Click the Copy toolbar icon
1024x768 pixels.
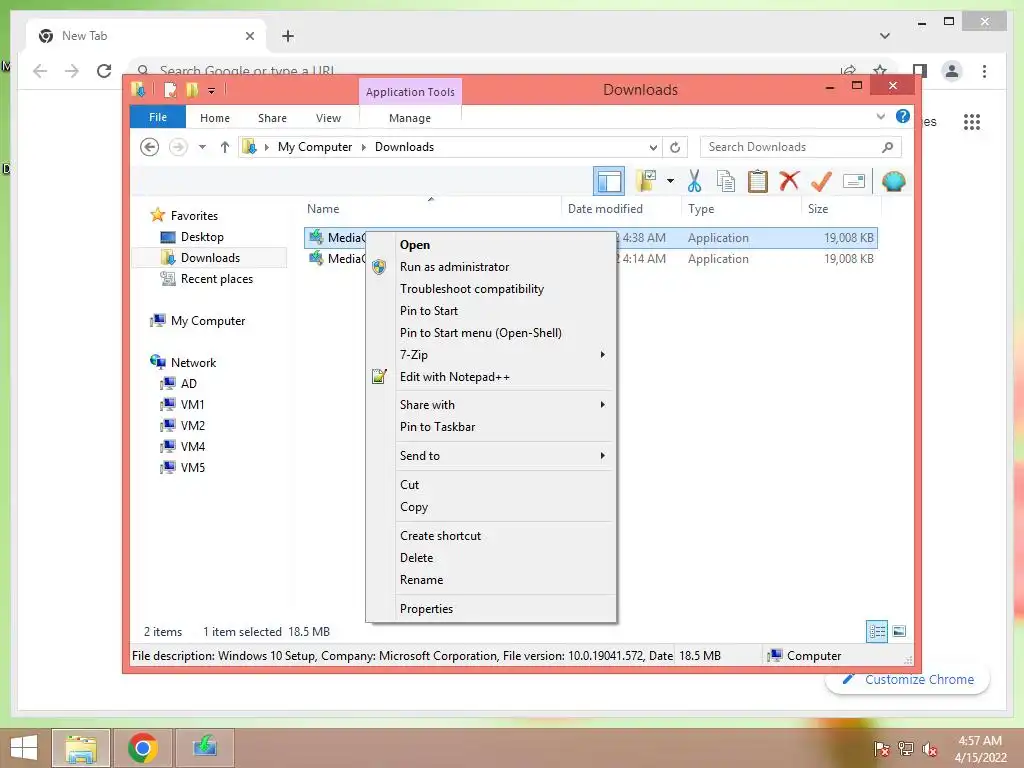coord(726,181)
